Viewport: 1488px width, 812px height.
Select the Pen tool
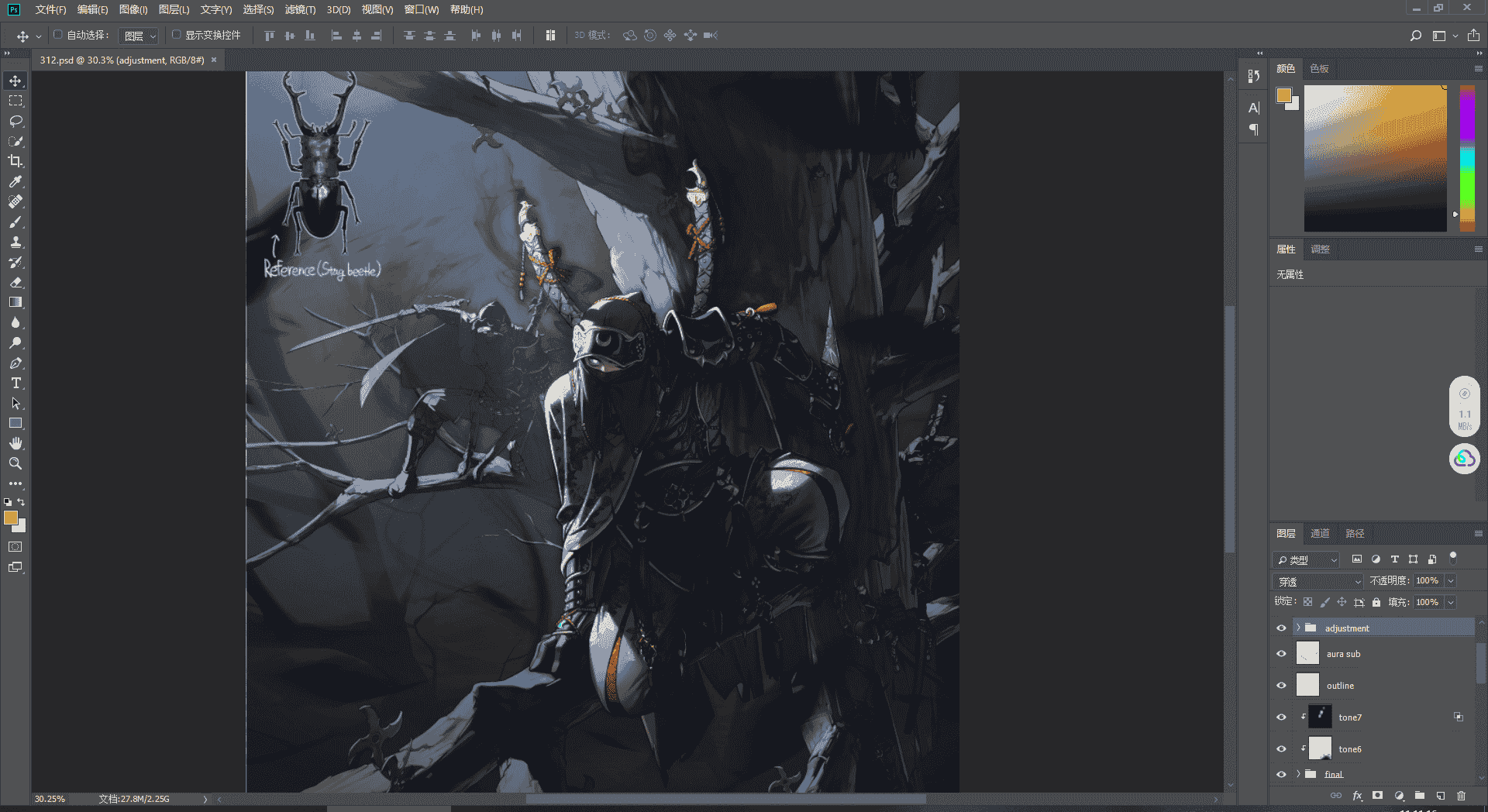pos(15,363)
